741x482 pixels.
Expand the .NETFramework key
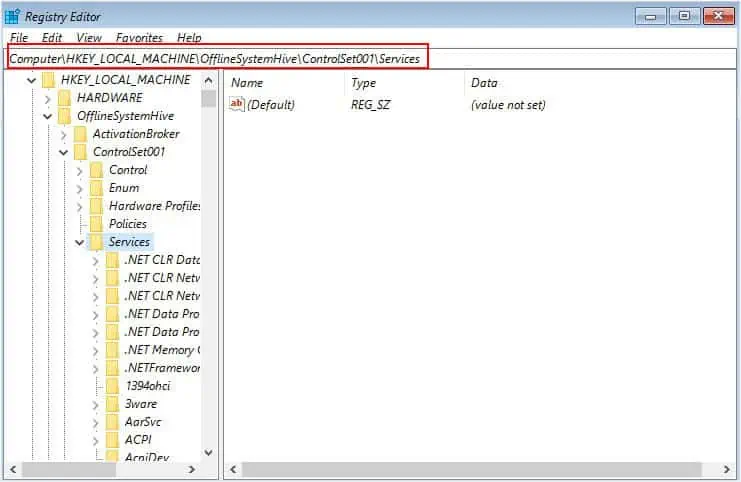[95, 369]
